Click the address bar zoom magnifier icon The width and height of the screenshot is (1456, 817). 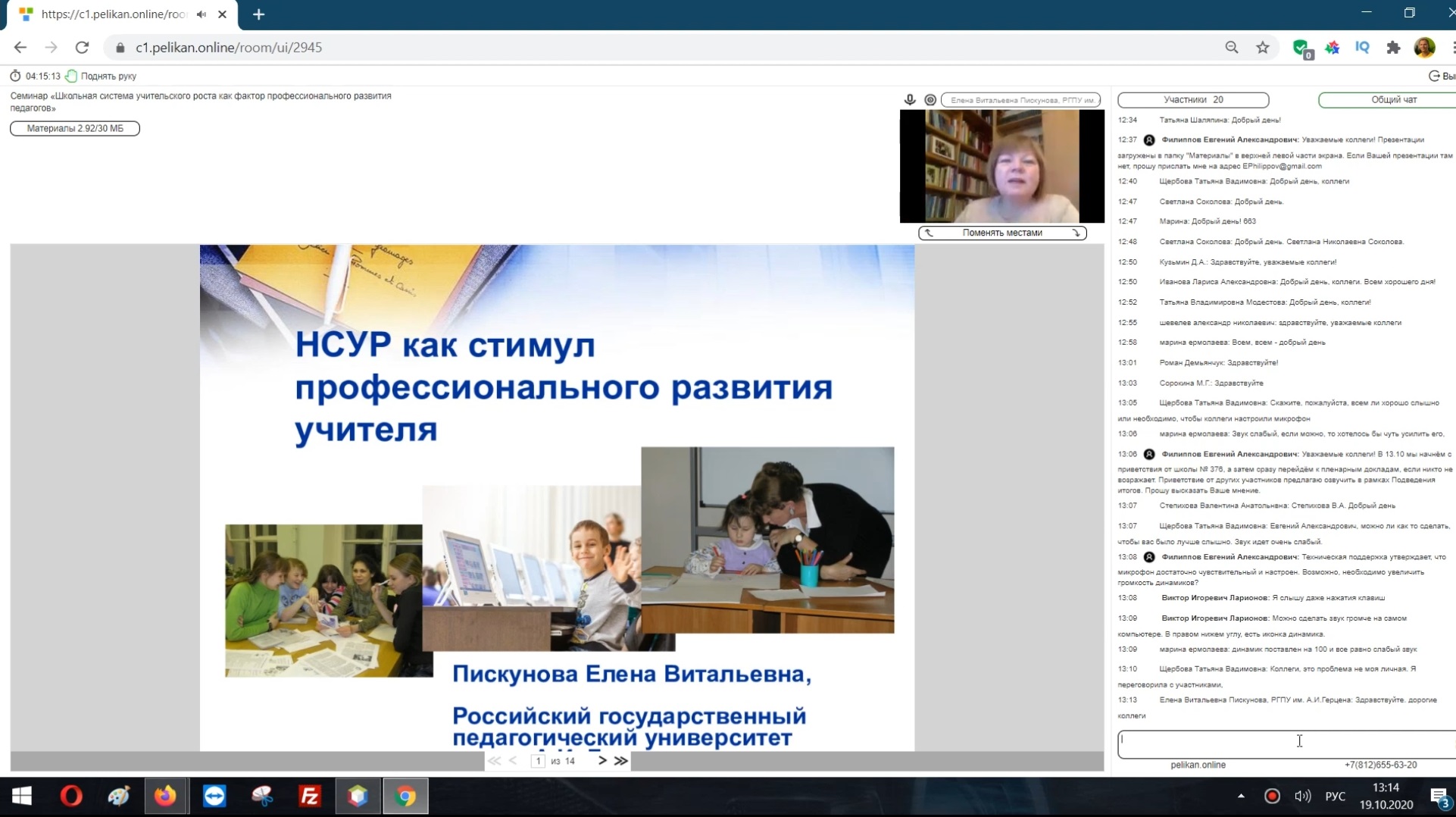tap(1232, 48)
